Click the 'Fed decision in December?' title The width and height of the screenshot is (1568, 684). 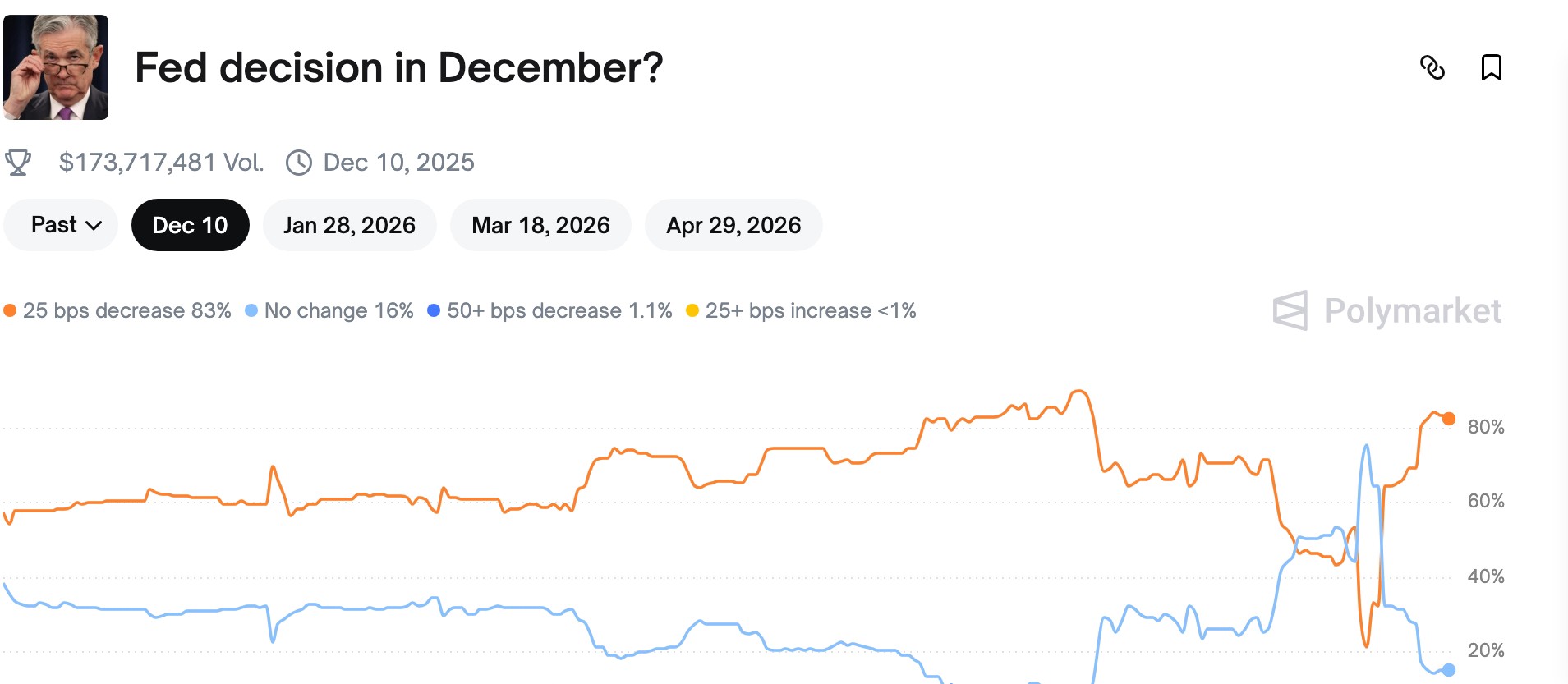click(x=398, y=68)
